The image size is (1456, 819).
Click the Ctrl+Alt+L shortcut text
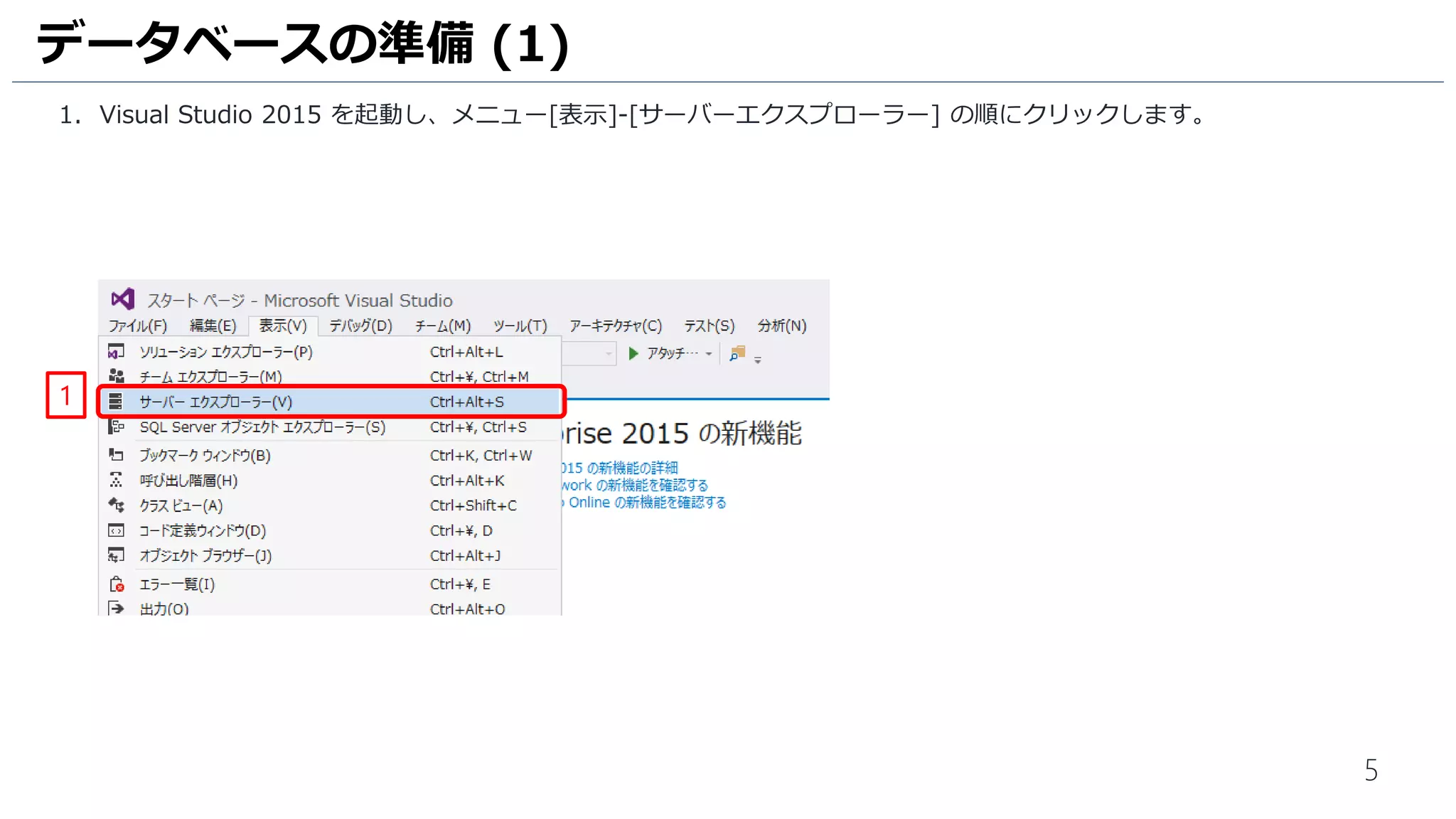(x=466, y=352)
